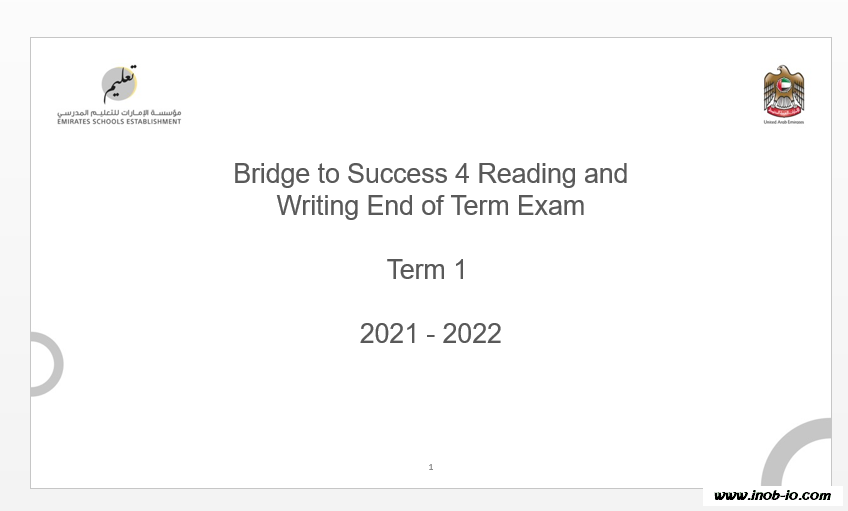The height and width of the screenshot is (511, 848).
Task: Click the year "2022"
Action: pos(472,334)
